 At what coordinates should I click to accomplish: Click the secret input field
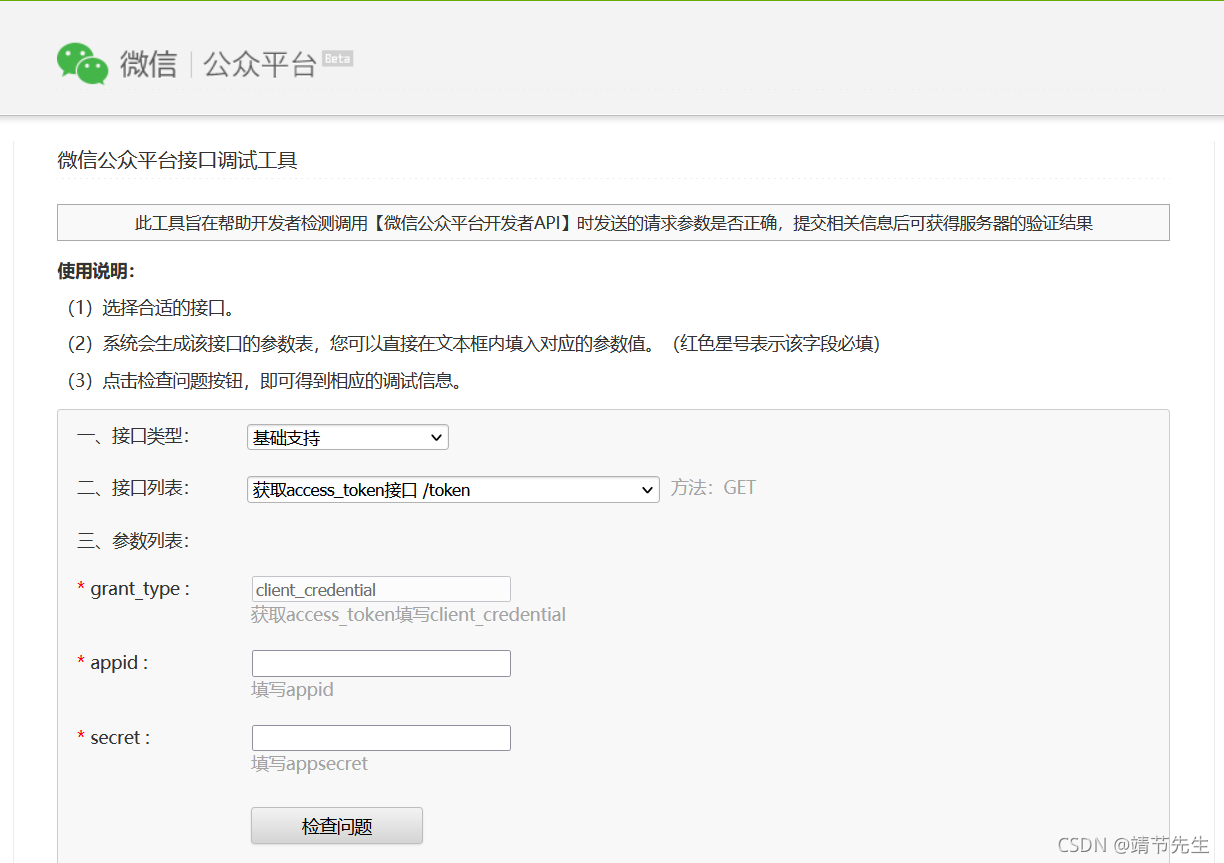coord(381,738)
